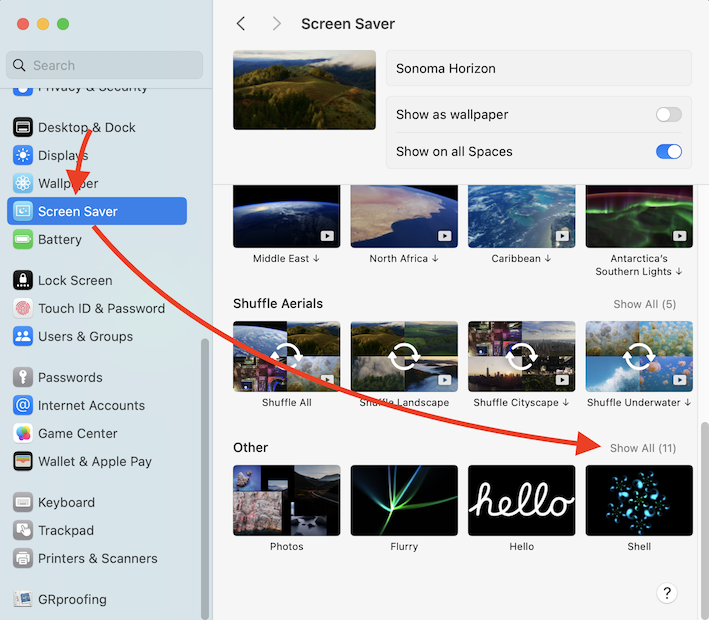709x620 pixels.
Task: Click the Users & Groups label
Action: coord(85,336)
